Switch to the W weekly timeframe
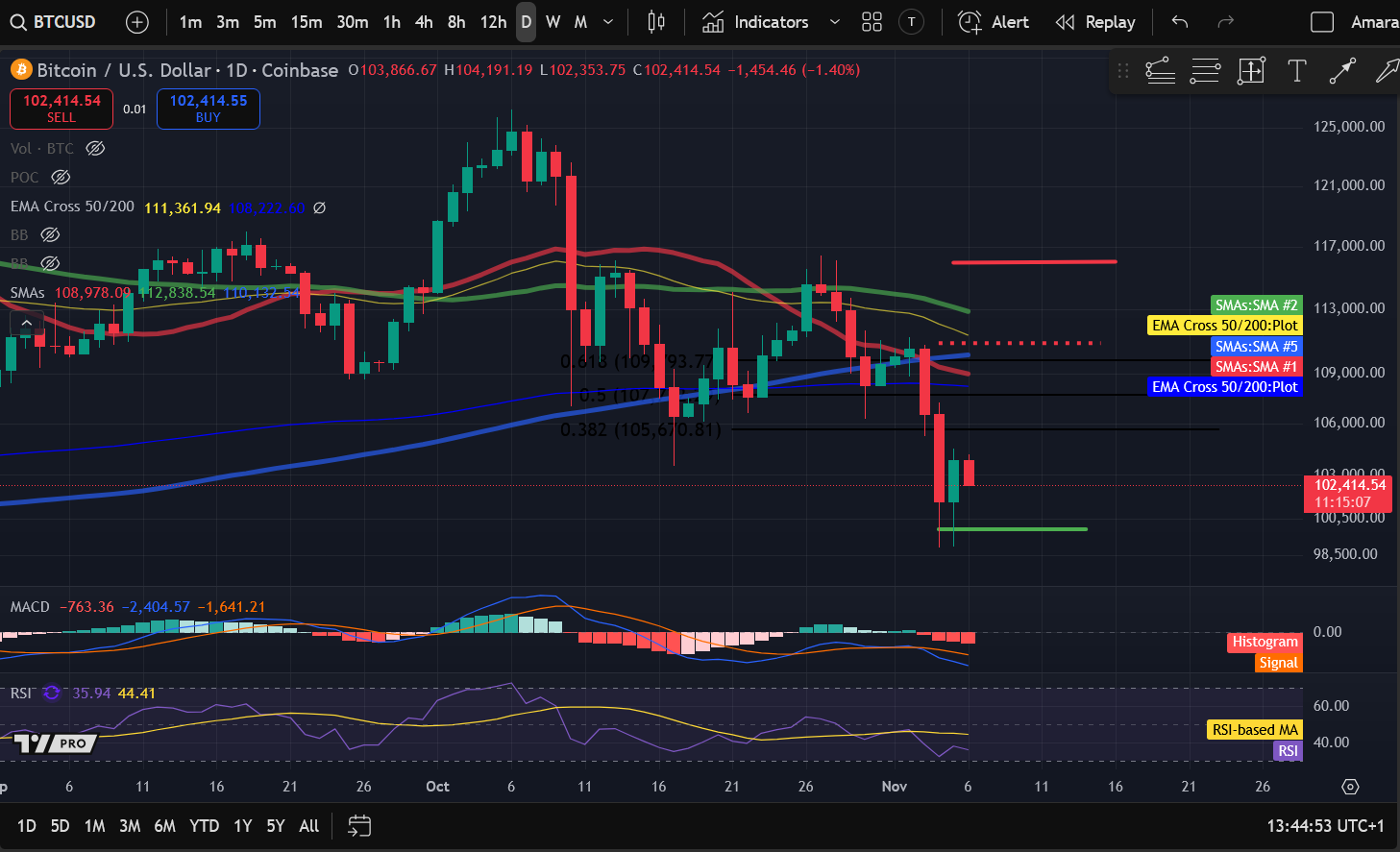 click(553, 21)
